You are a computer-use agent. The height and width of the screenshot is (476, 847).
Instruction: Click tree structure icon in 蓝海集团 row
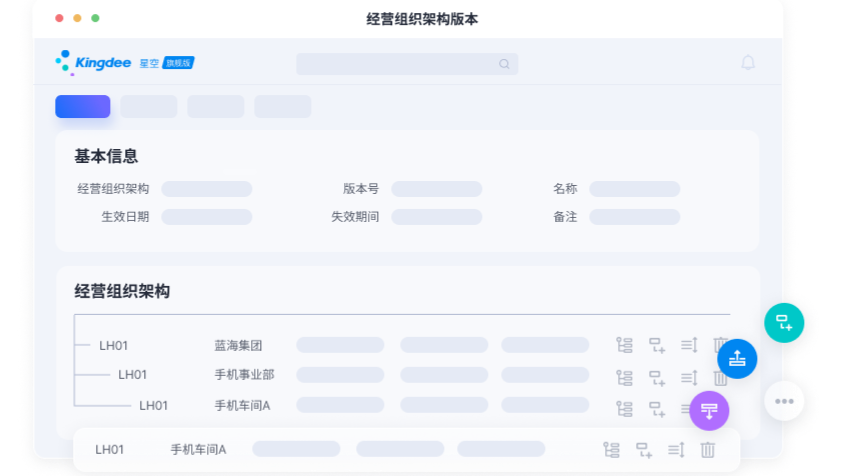coord(624,345)
